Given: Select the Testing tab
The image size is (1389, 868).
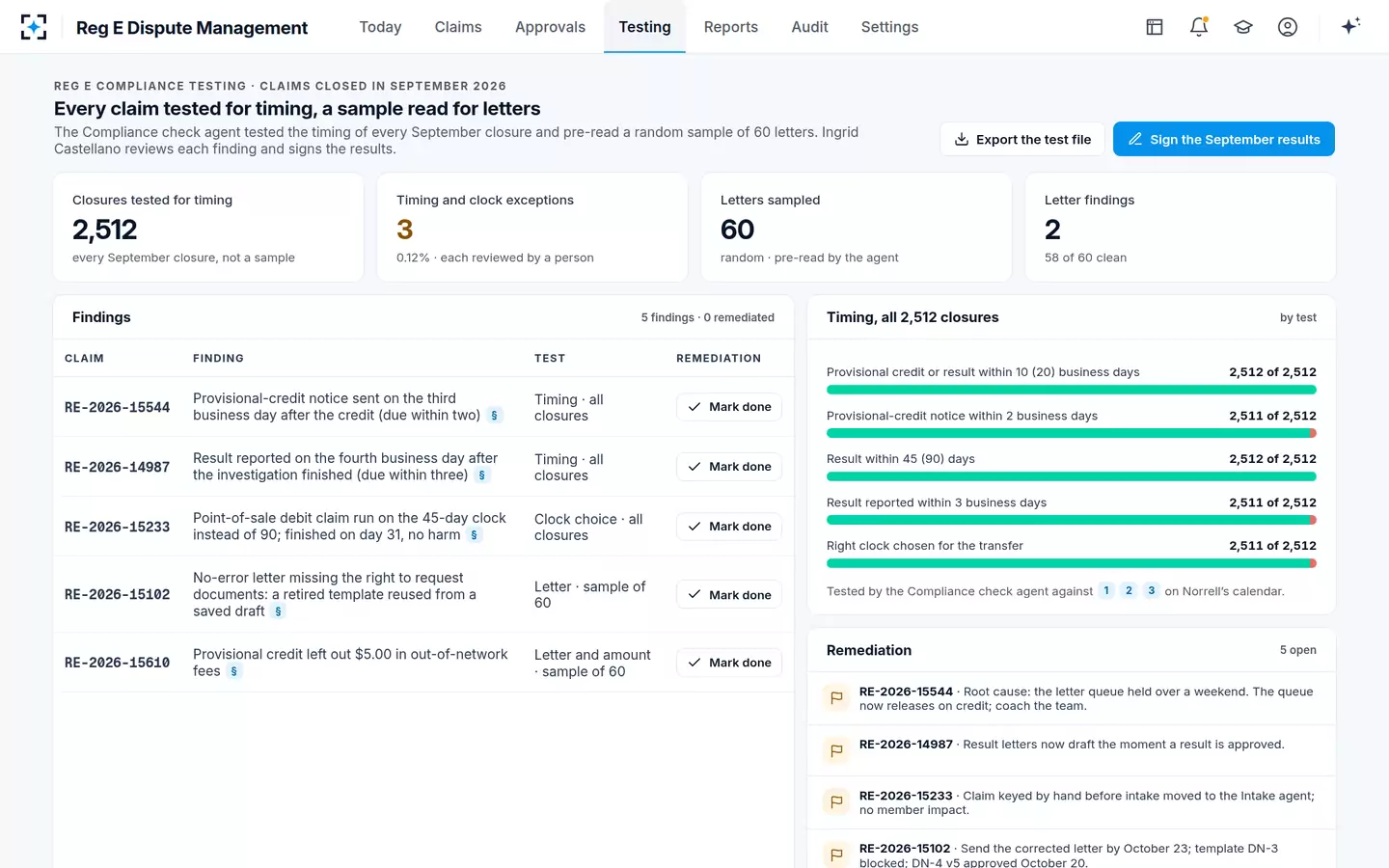Looking at the screenshot, I should (644, 27).
